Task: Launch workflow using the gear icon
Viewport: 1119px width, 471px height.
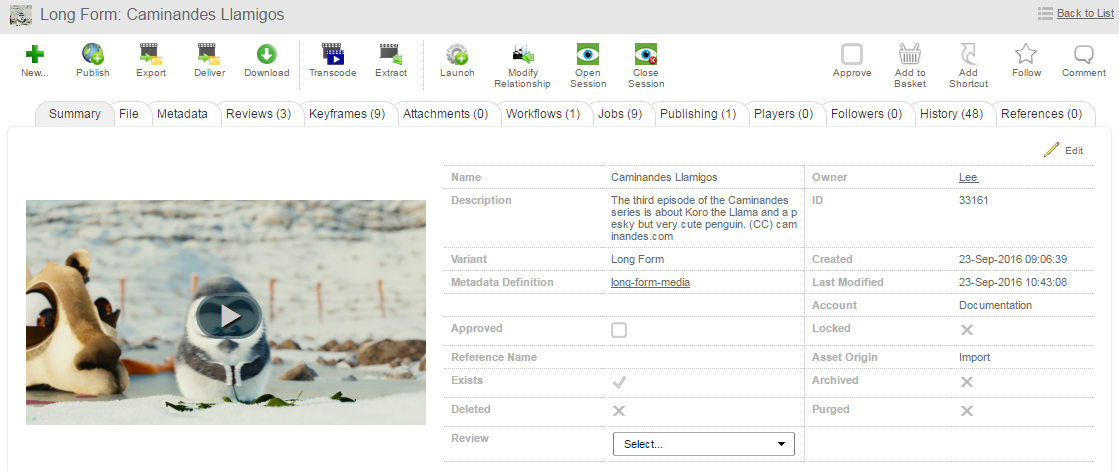Action: point(457,54)
